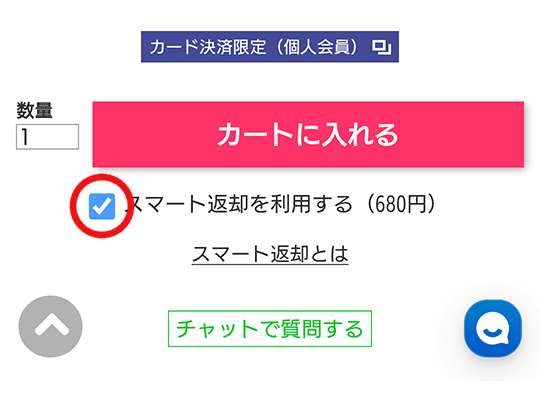Click the white upward chevron in gray circle
The height and width of the screenshot is (400, 540).
coord(51,326)
